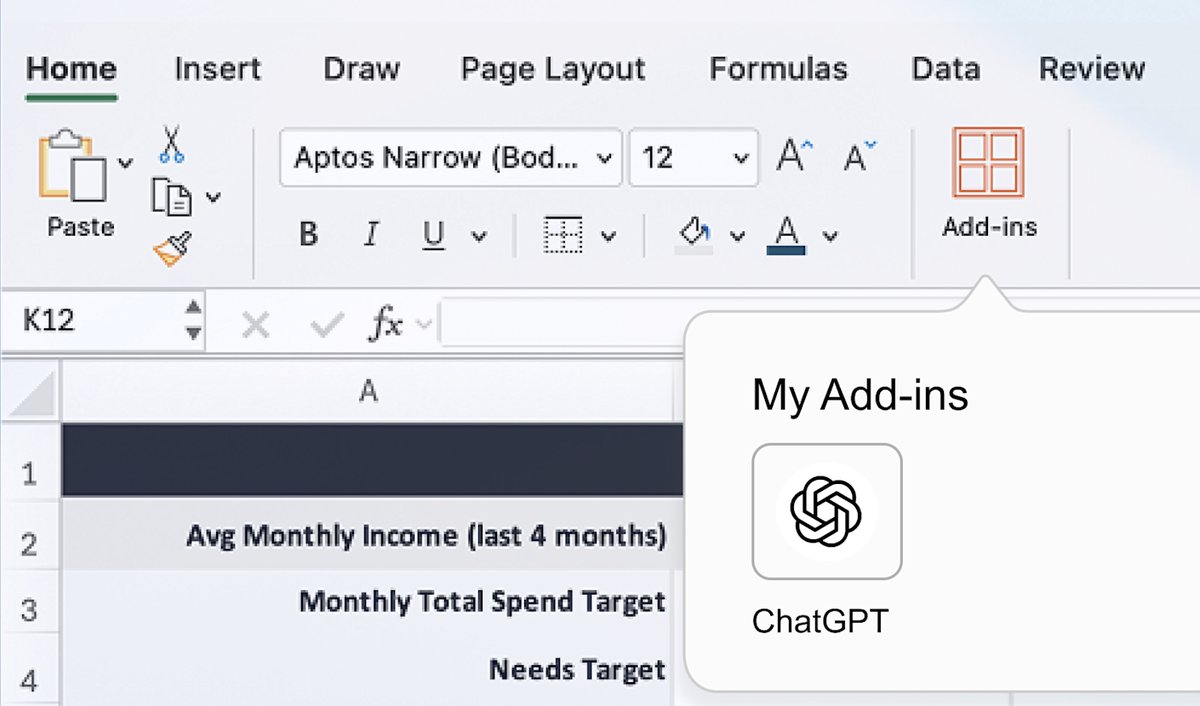The image size is (1200, 706).
Task: Switch to the Insert tab
Action: tap(217, 69)
